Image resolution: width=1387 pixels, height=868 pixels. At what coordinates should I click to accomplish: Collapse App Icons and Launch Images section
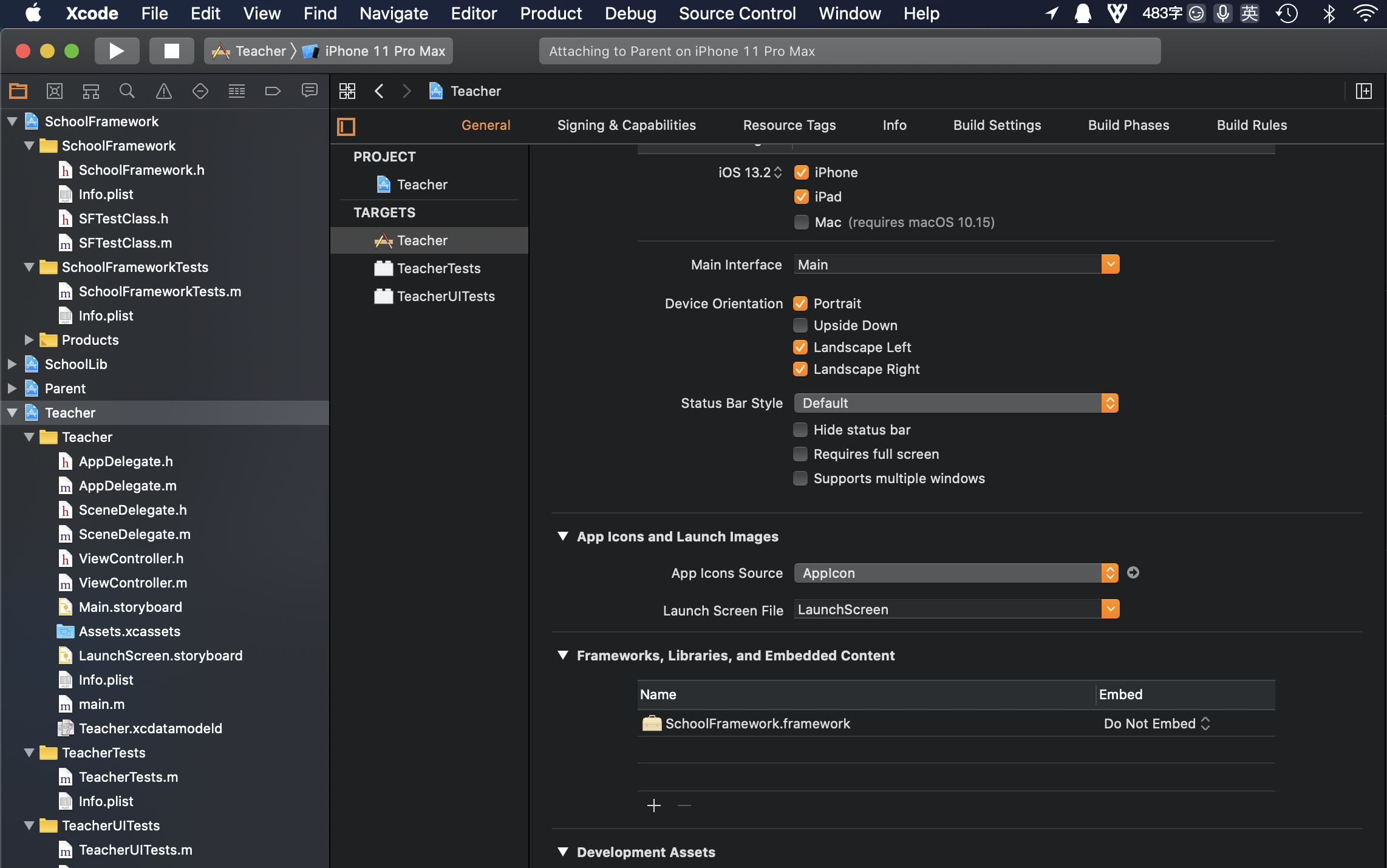pyautogui.click(x=563, y=536)
